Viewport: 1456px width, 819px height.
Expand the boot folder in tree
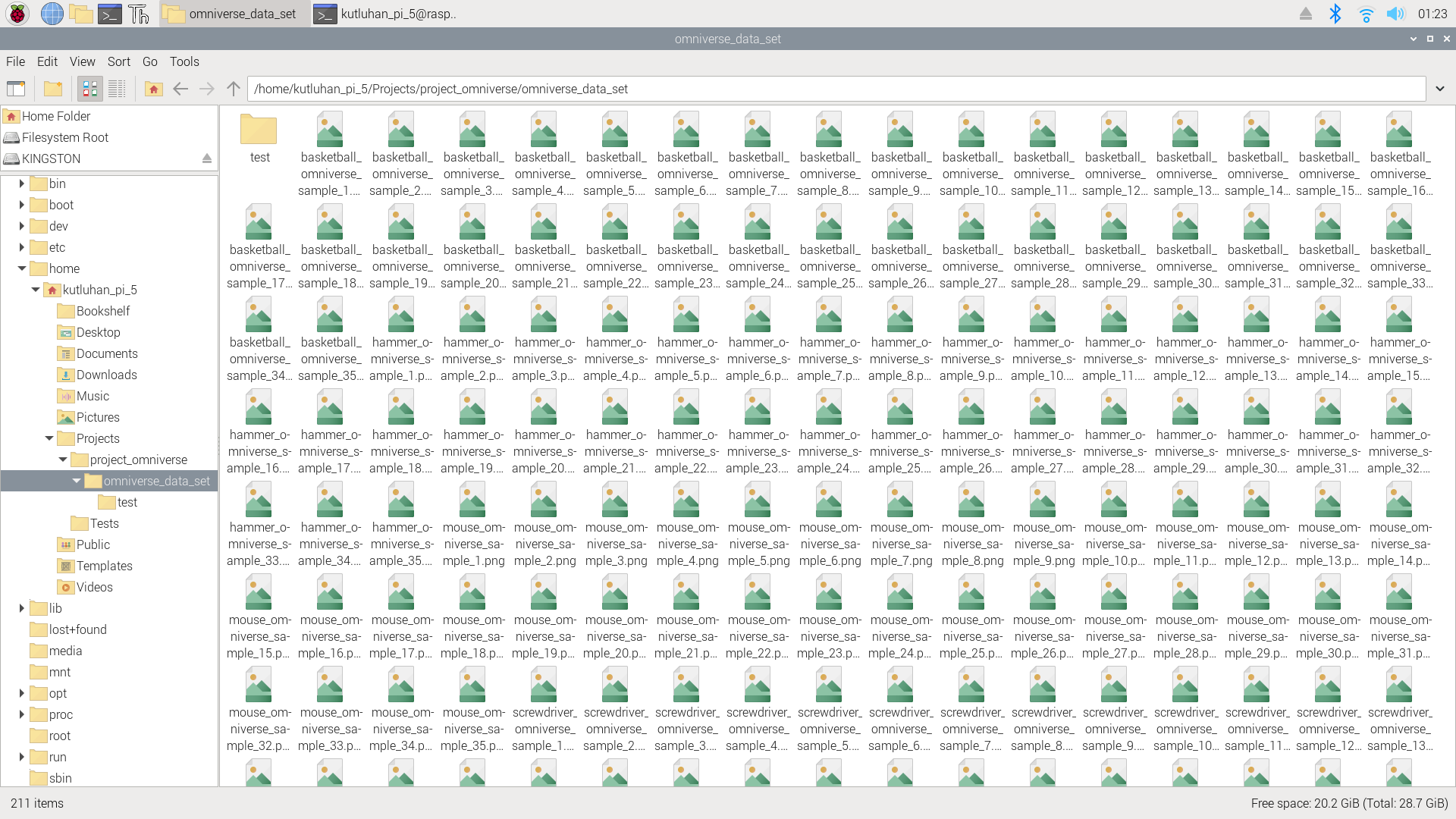tap(21, 205)
